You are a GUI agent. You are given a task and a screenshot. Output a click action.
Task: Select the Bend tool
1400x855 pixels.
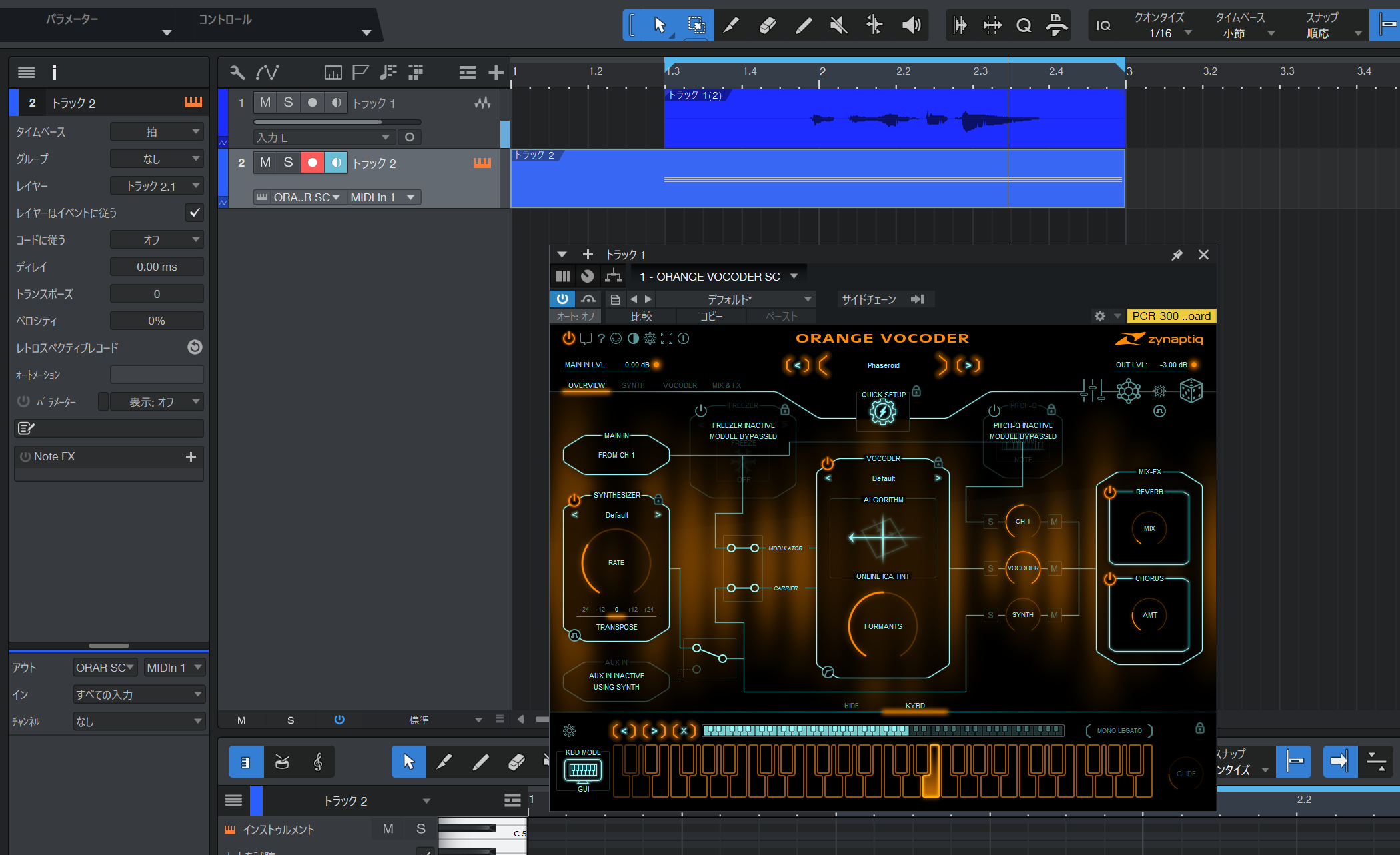coord(874,25)
